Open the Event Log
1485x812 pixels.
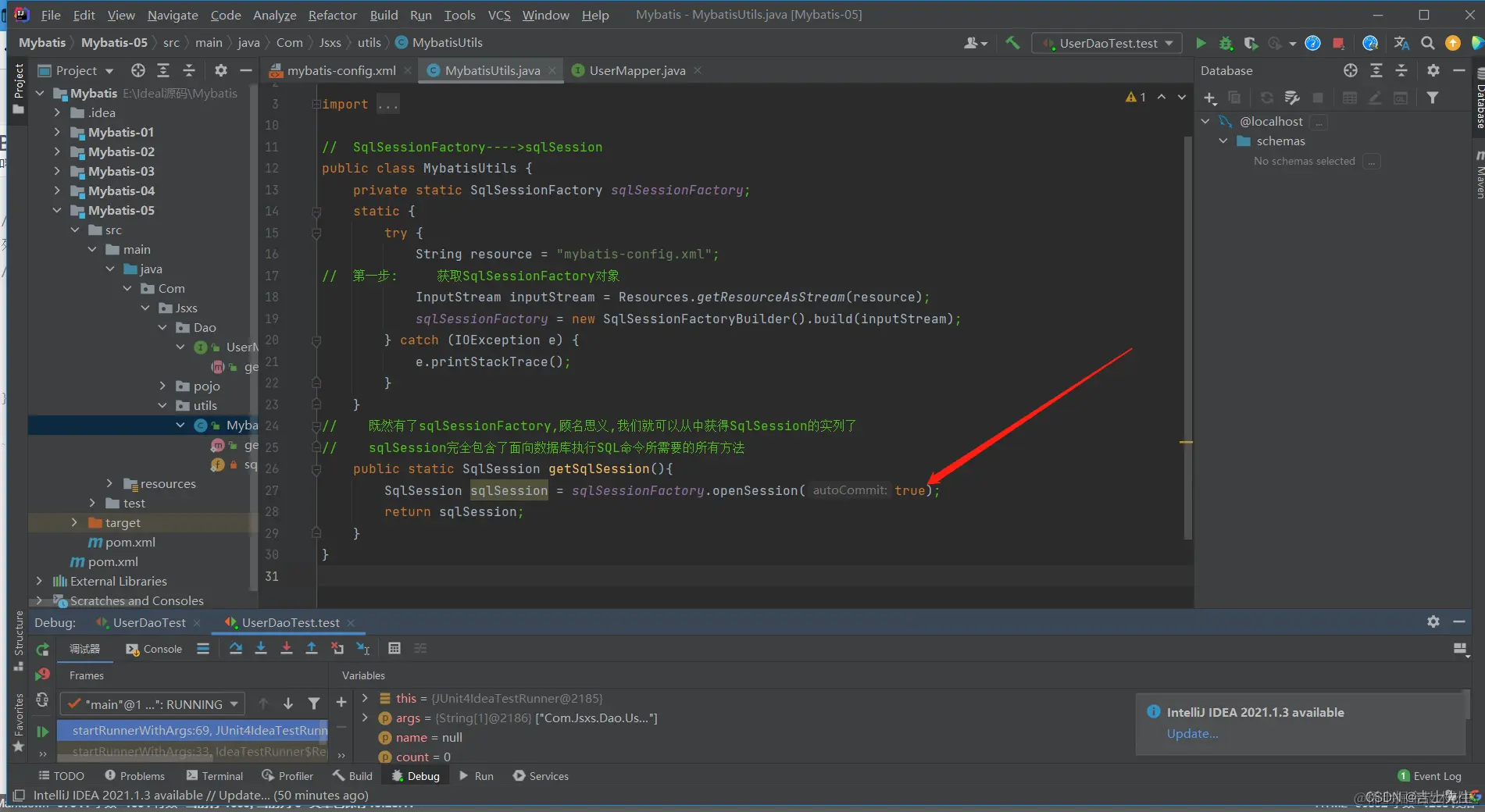point(1430,776)
